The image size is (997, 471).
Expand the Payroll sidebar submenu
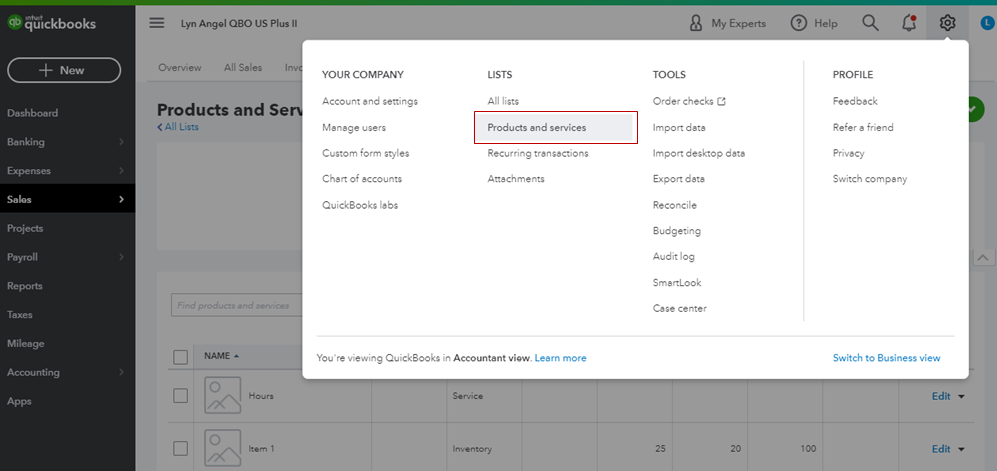tap(122, 257)
